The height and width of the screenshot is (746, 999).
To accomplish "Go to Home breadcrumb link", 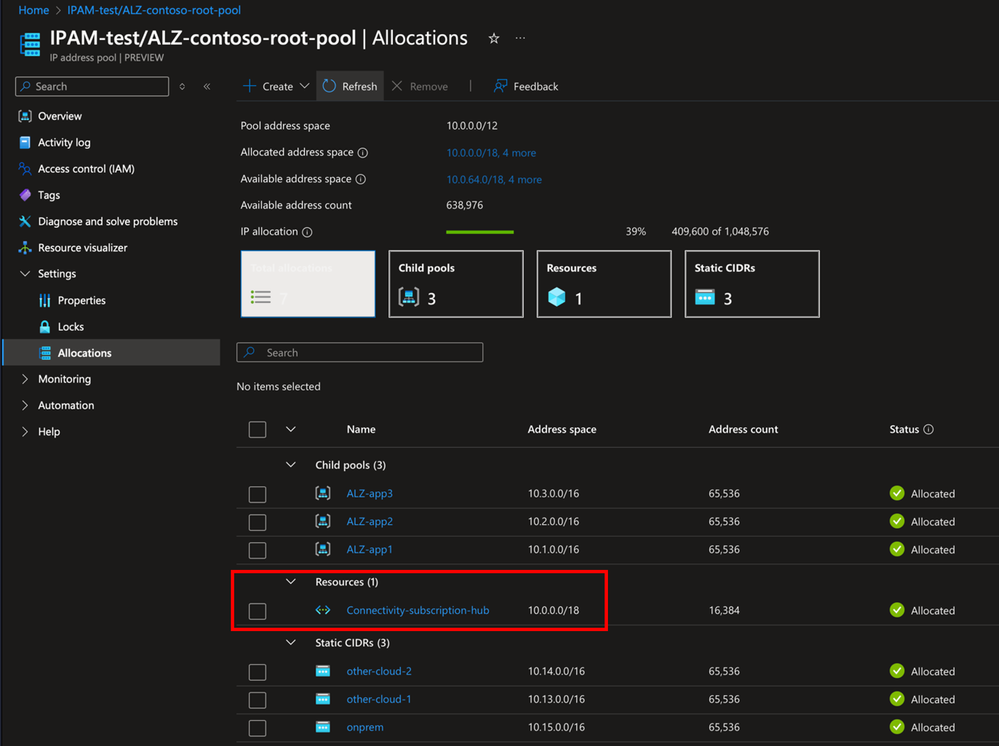I will [34, 10].
